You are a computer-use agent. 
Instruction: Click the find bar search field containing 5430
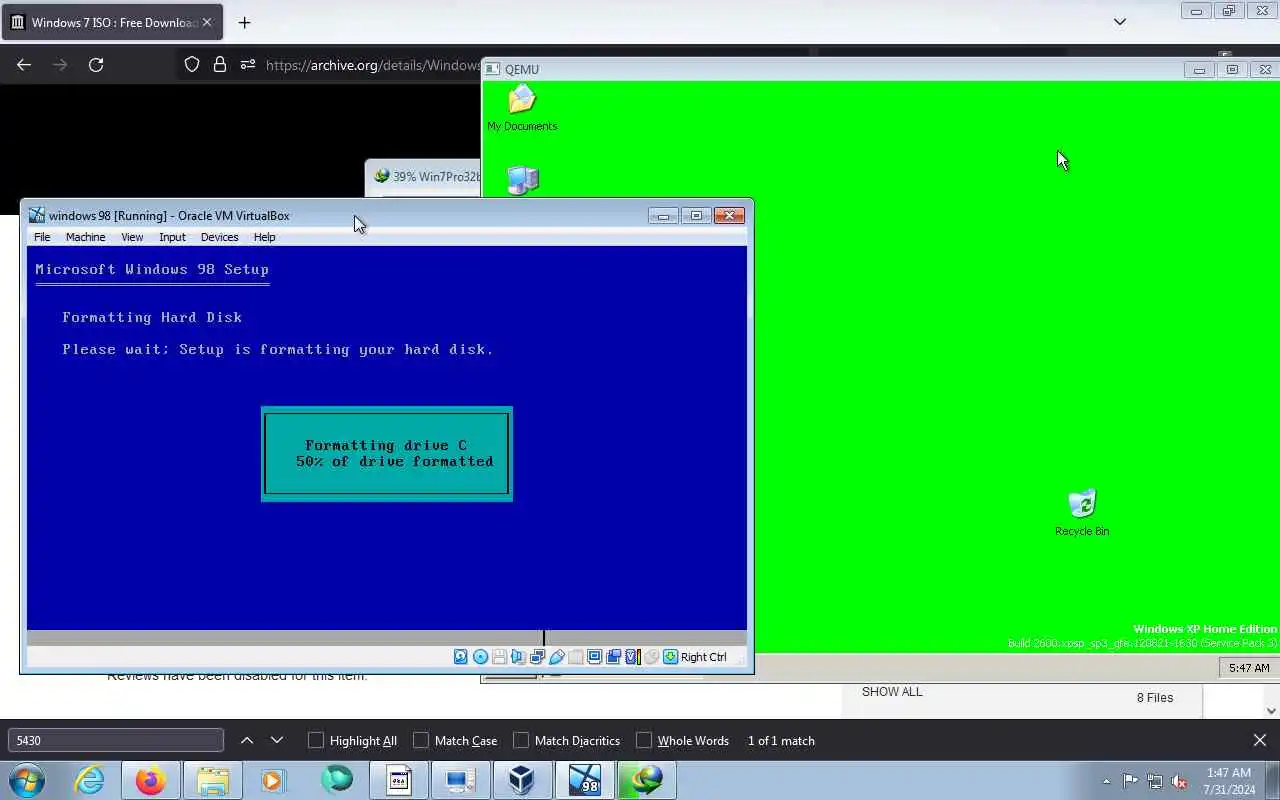point(116,740)
